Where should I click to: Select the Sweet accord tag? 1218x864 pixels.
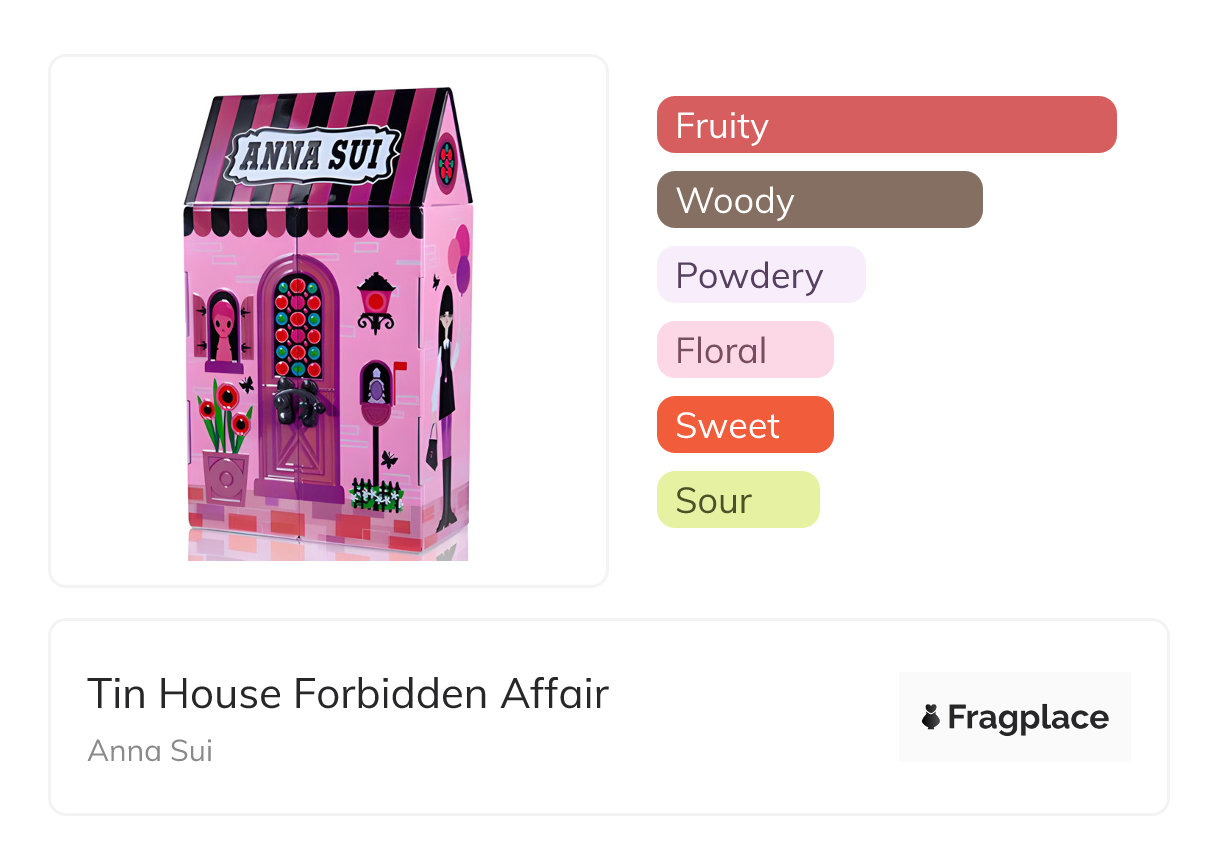pos(745,425)
